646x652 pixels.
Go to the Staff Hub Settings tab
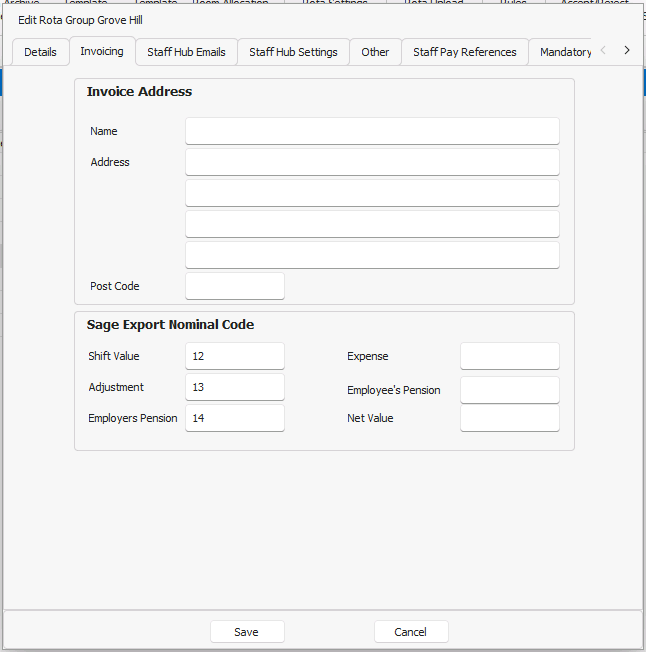(x=293, y=52)
